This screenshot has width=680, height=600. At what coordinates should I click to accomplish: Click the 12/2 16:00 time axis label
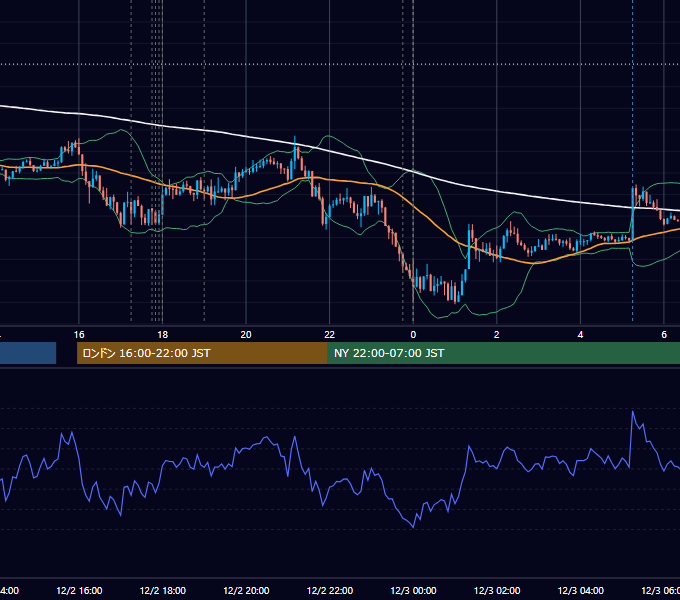tap(79, 590)
